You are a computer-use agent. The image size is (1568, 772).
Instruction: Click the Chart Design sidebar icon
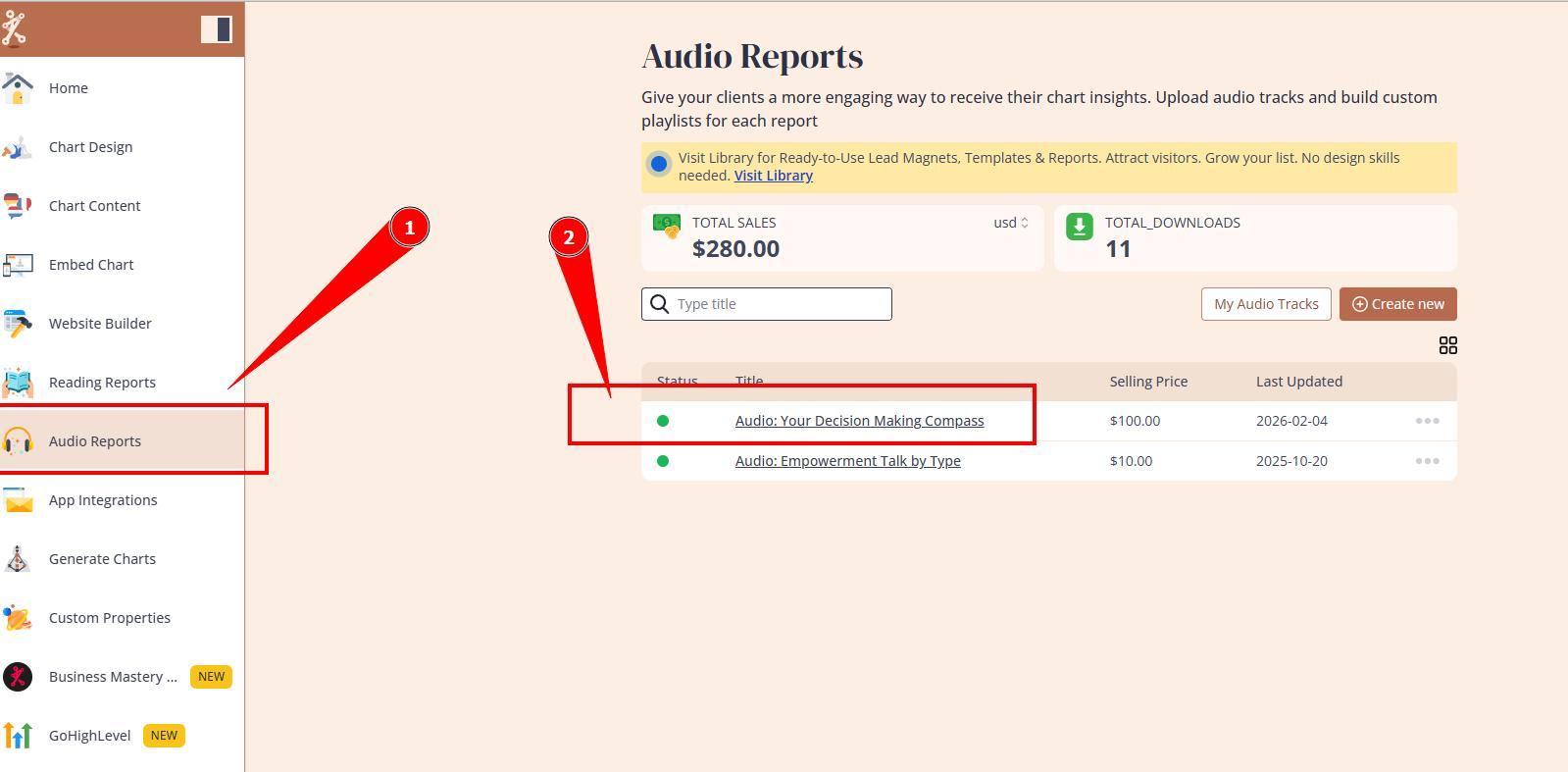point(18,147)
